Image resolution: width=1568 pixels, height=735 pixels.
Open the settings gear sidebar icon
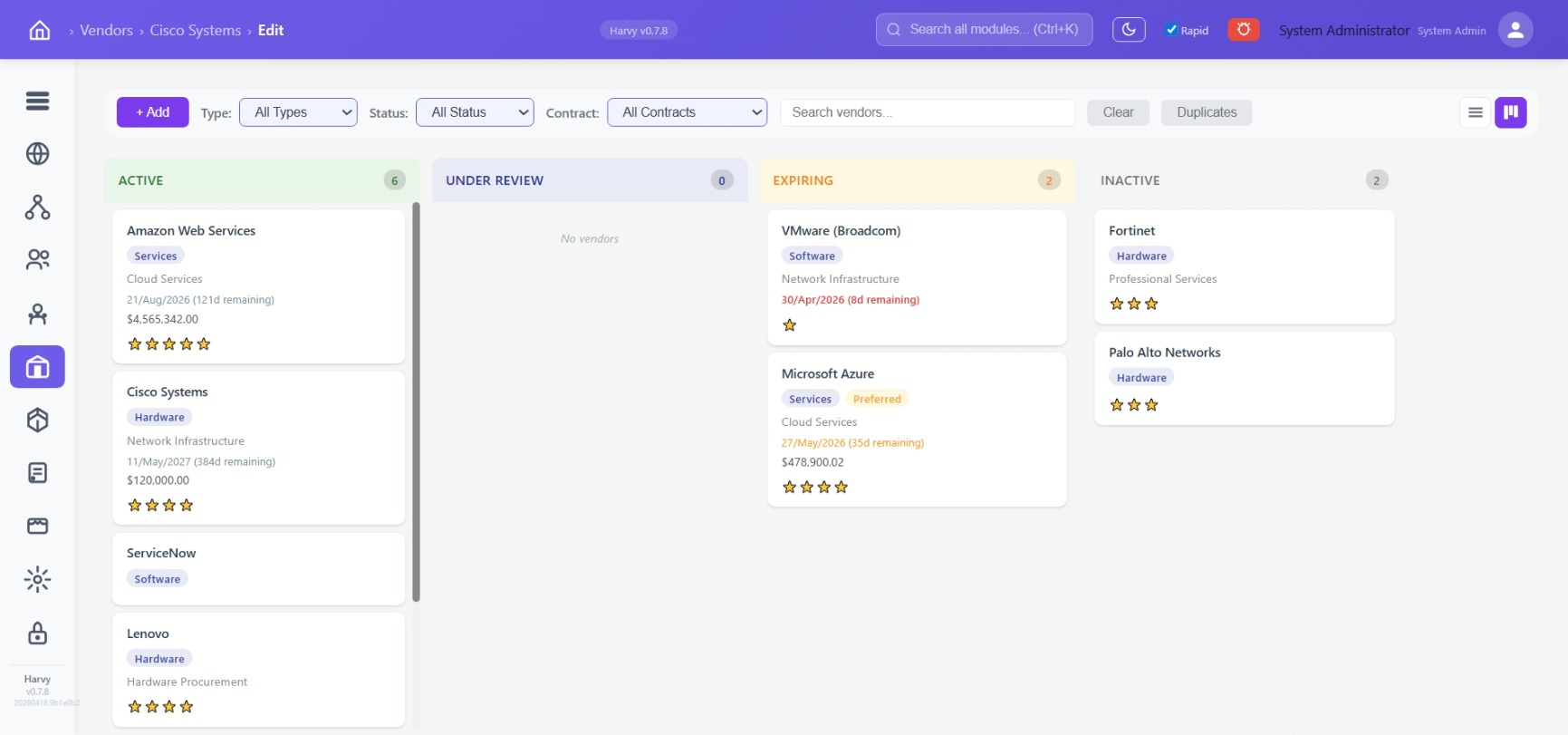click(x=37, y=579)
